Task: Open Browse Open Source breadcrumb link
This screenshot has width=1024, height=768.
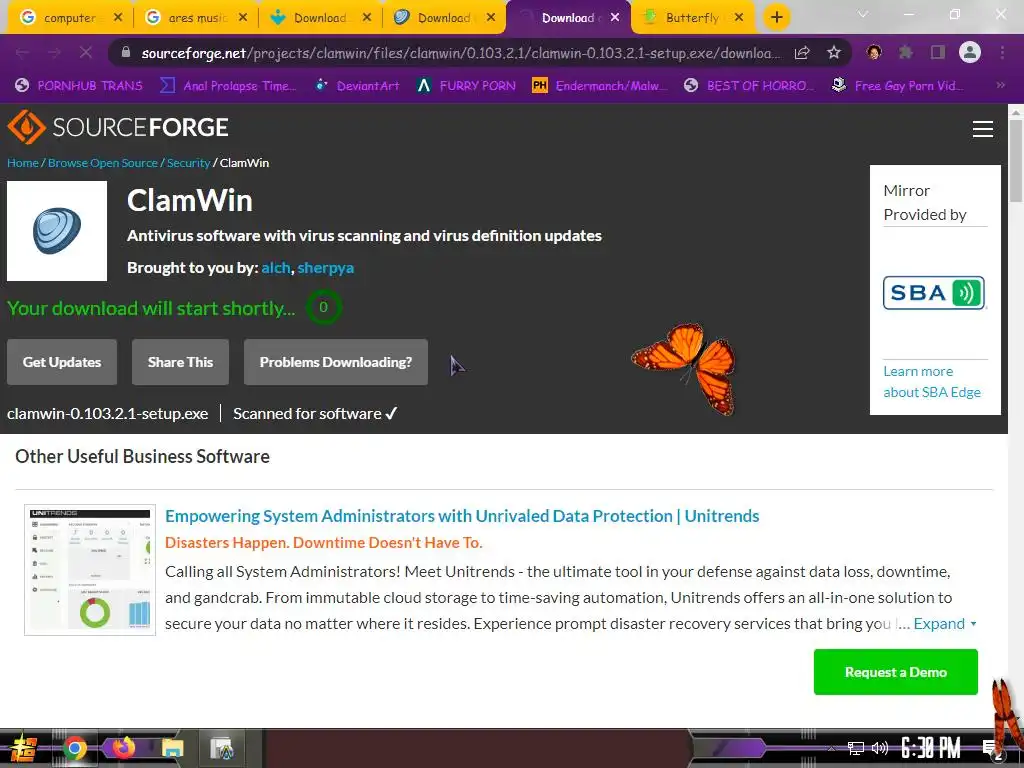Action: [103, 163]
